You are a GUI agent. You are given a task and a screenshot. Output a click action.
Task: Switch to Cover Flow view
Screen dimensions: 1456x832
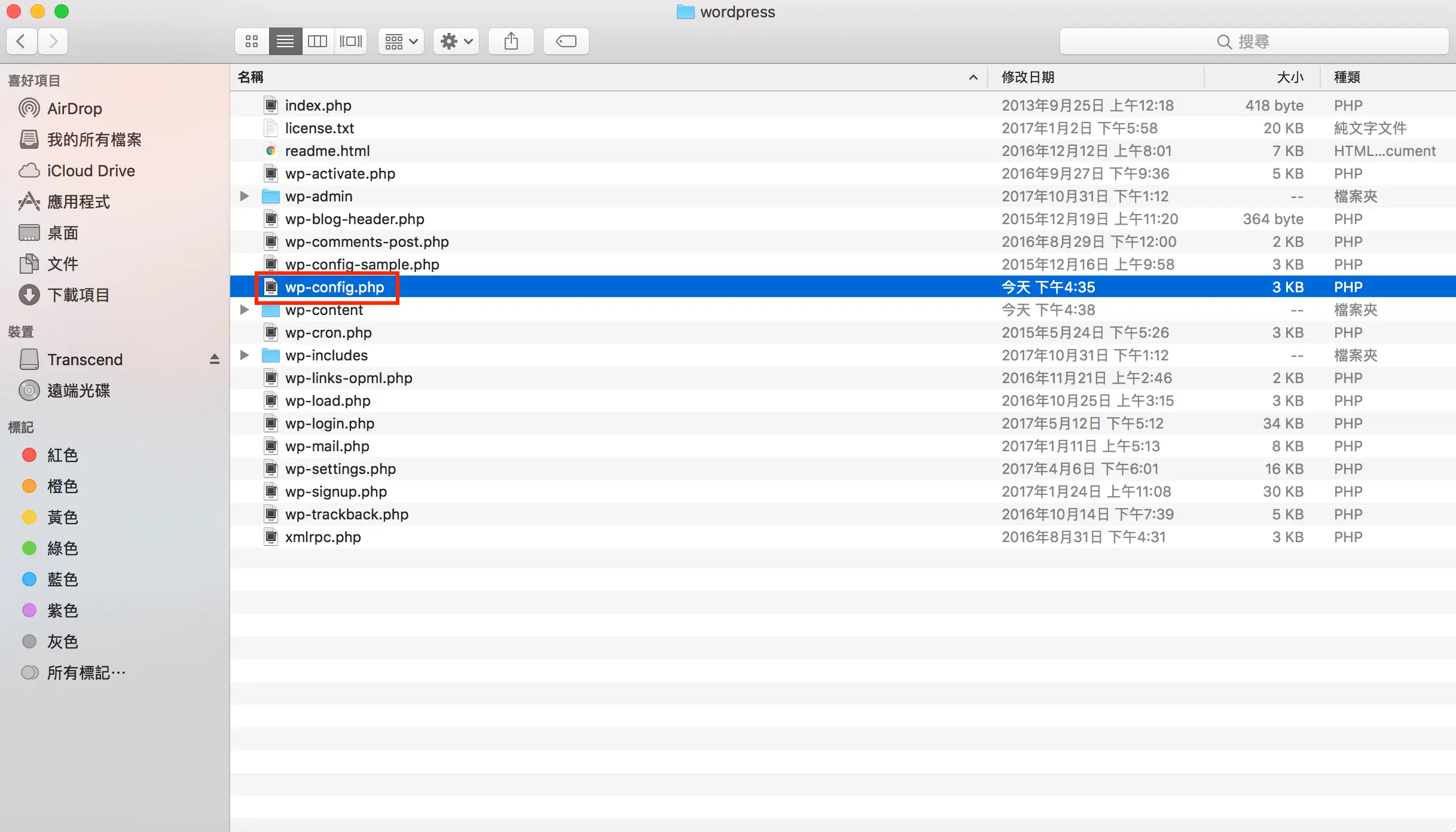(x=351, y=41)
